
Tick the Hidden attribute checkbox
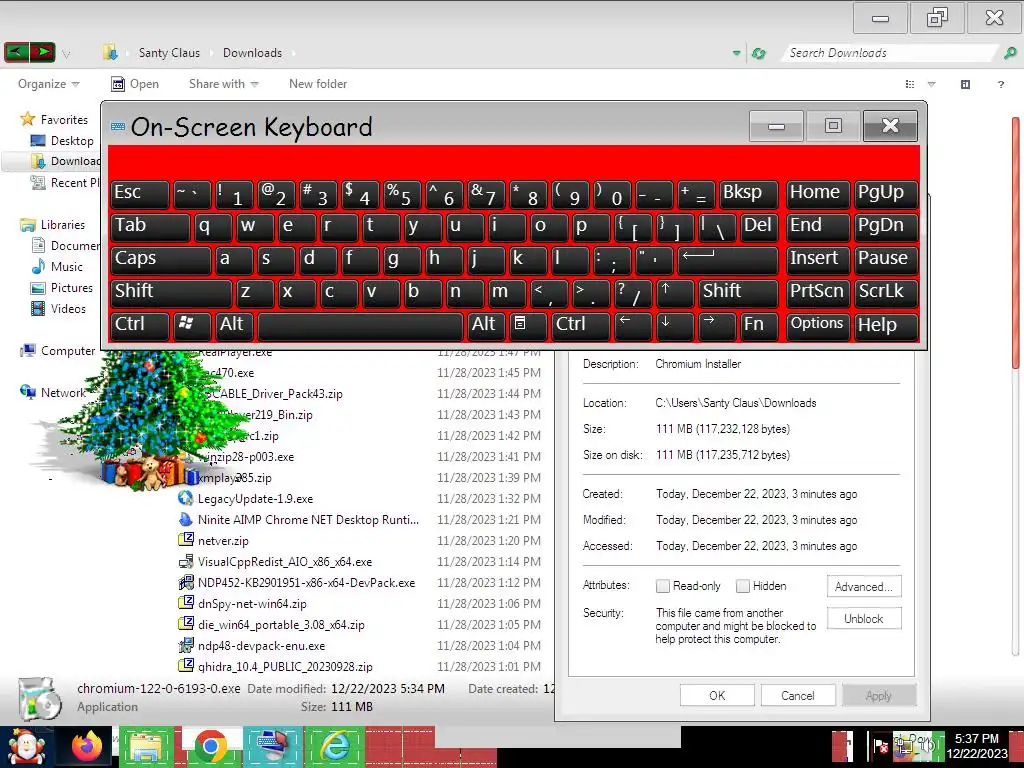[x=743, y=586]
